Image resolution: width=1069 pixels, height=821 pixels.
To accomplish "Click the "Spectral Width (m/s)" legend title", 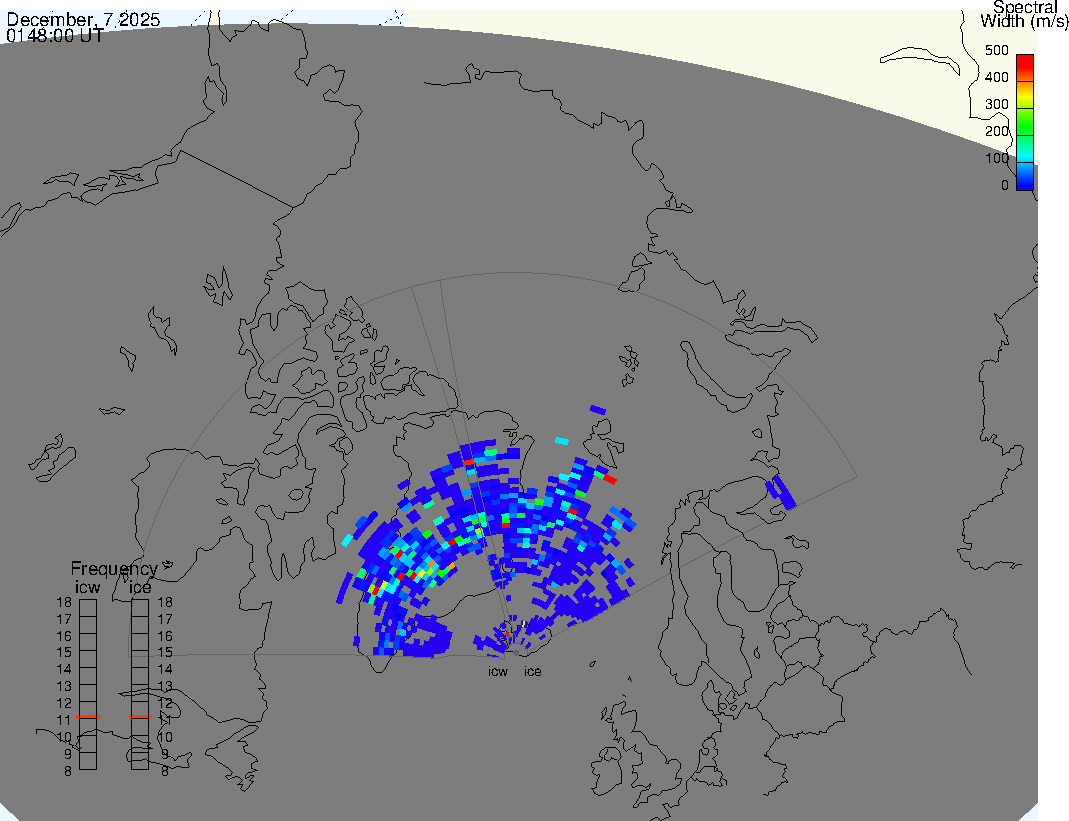I will click(1025, 14).
